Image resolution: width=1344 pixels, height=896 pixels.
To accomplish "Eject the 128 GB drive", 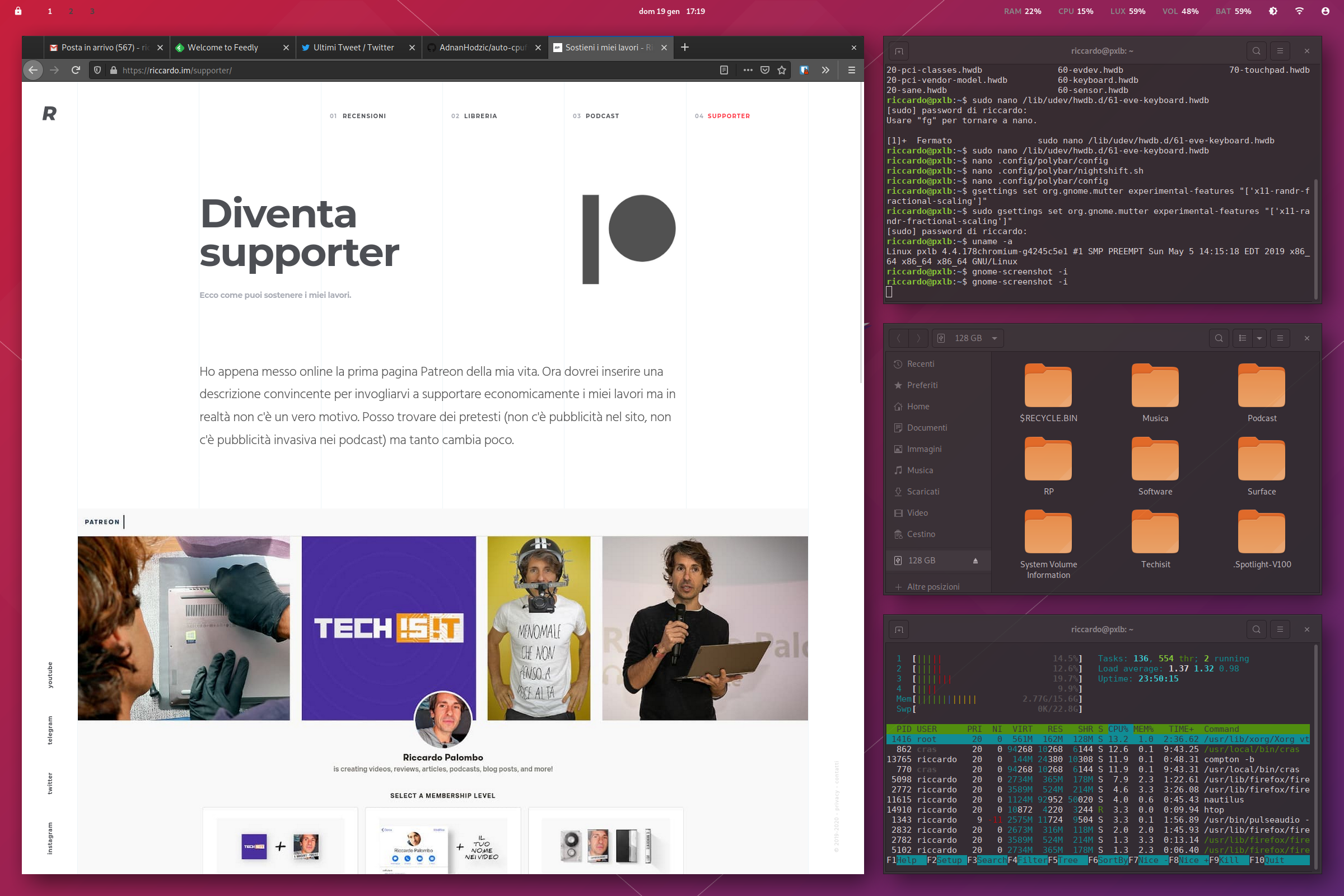I will [976, 561].
